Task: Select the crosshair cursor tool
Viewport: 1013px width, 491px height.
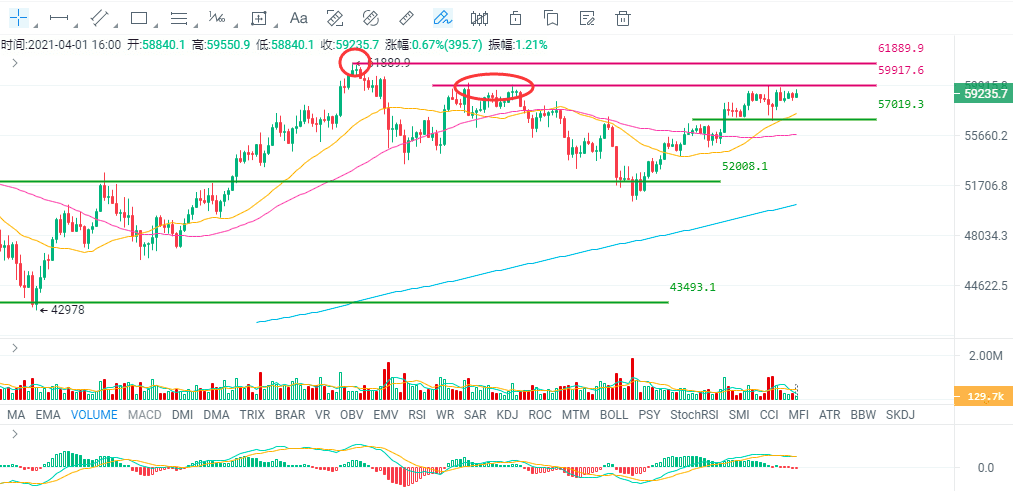Action: click(x=19, y=18)
